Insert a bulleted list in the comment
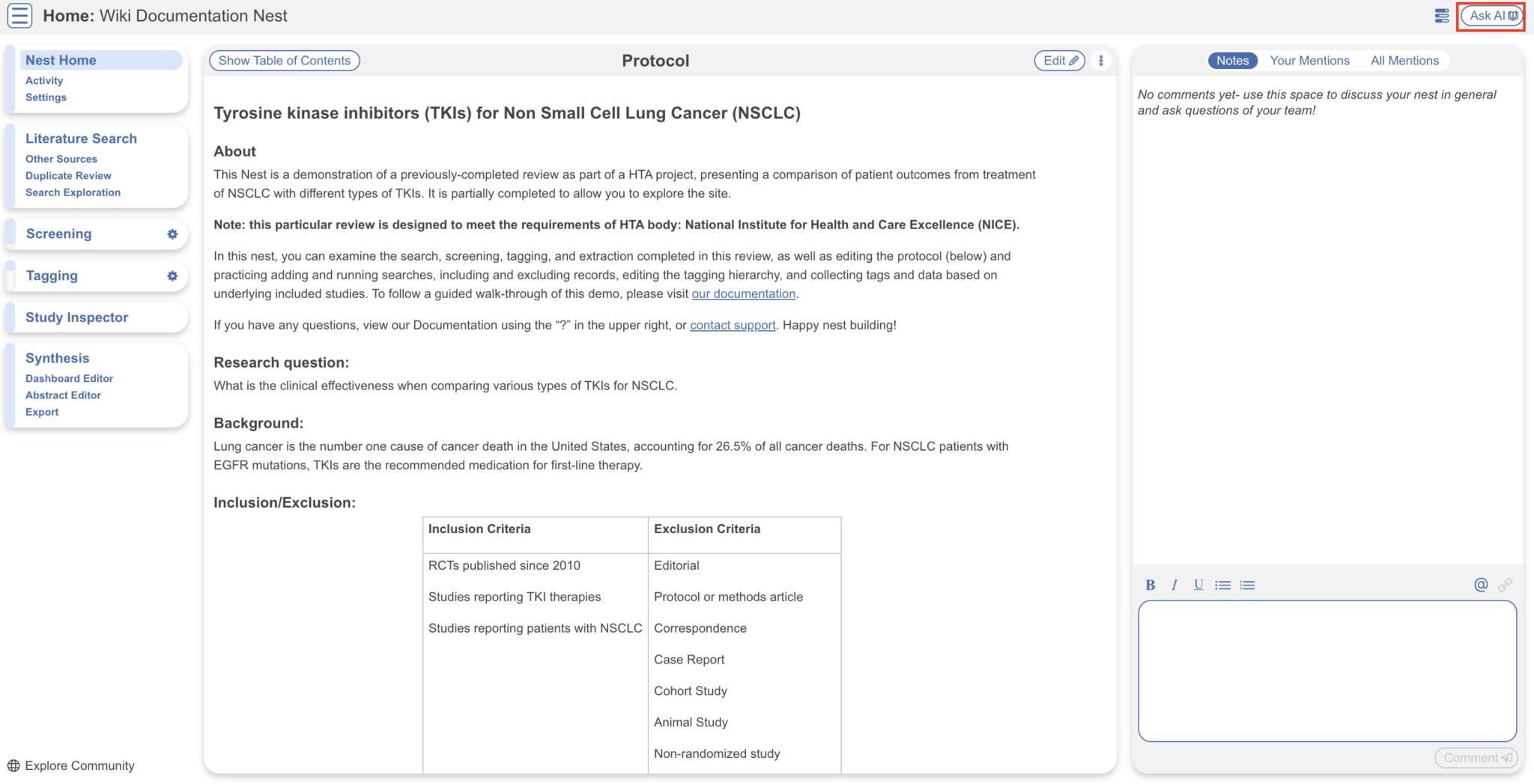Image resolution: width=1534 pixels, height=784 pixels. point(1222,585)
